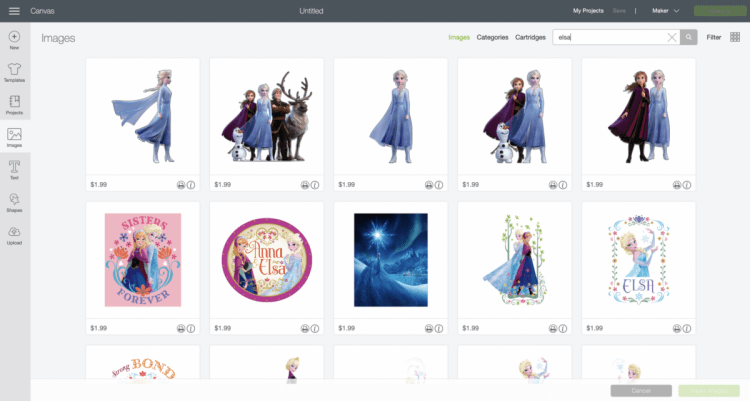The image size is (750, 401).
Task: Show info for the blue ice night scene
Action: coord(439,328)
